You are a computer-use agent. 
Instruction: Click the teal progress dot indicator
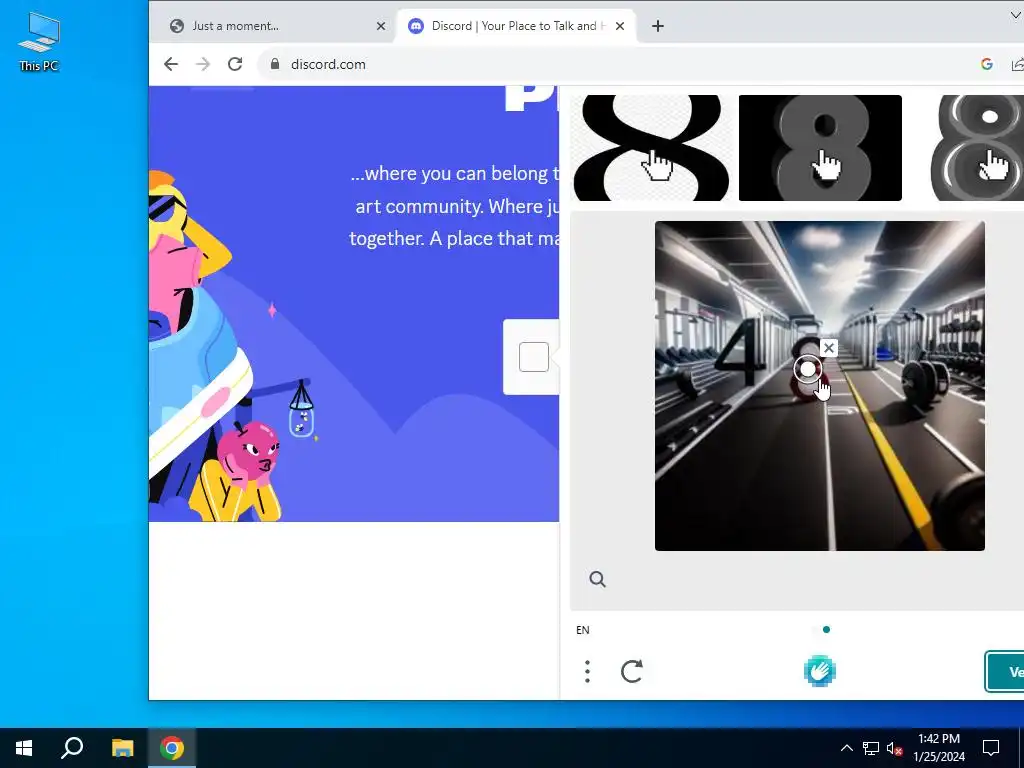click(x=827, y=630)
